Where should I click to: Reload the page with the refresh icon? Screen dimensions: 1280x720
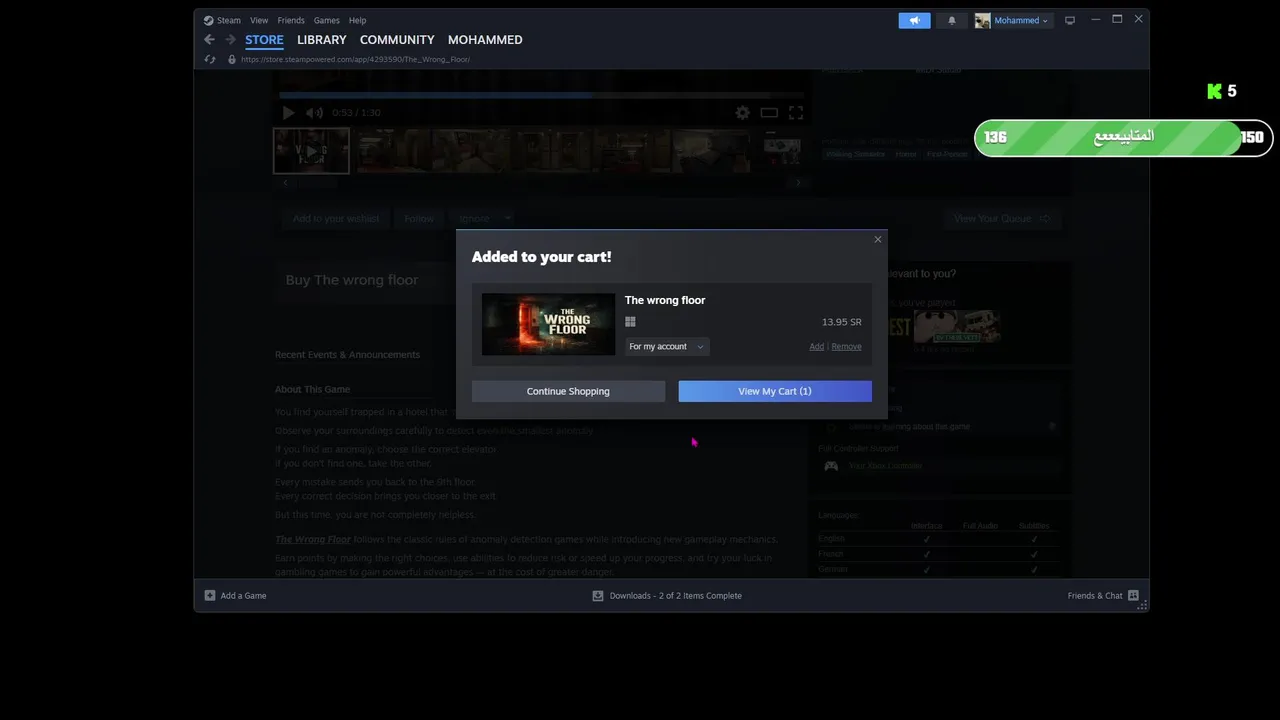coord(210,59)
